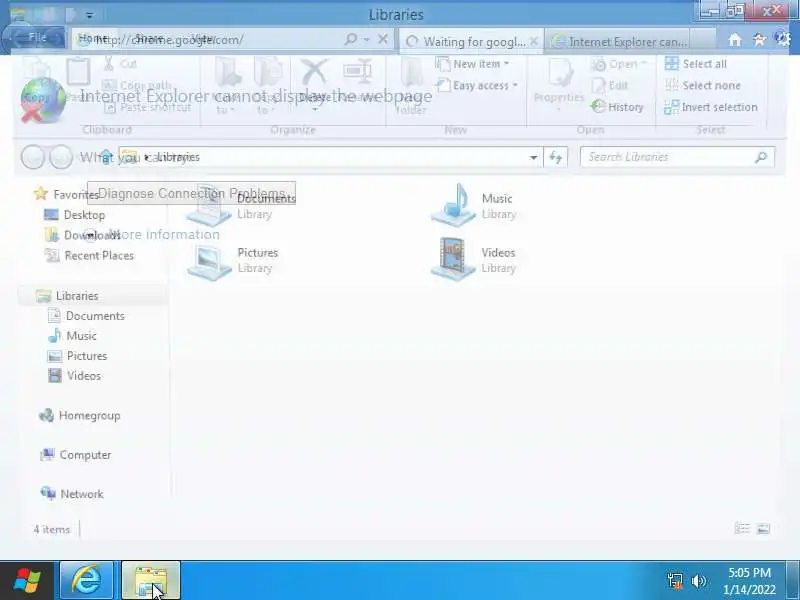Click Paste shortcut in the ribbon
Screen dimensions: 800x600
[x=148, y=107]
